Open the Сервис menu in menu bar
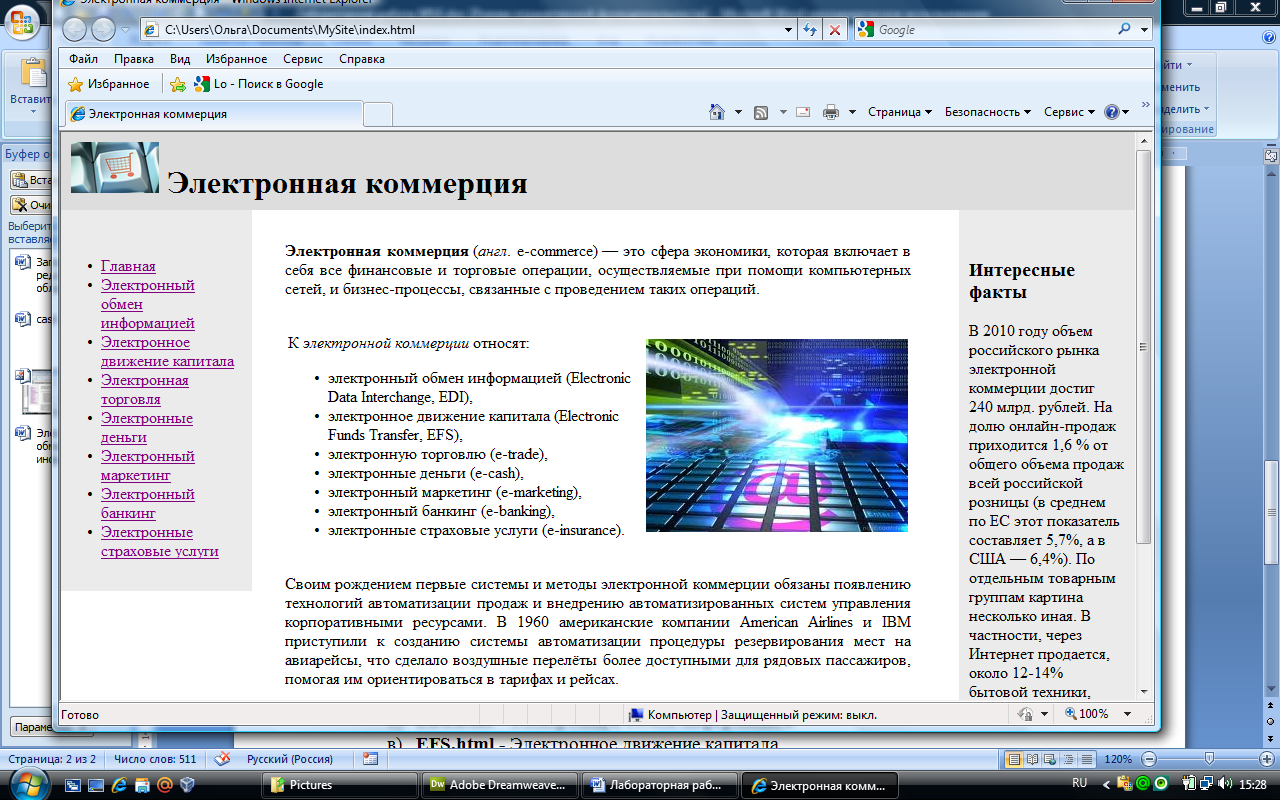This screenshot has height=800, width=1280. pos(303,59)
